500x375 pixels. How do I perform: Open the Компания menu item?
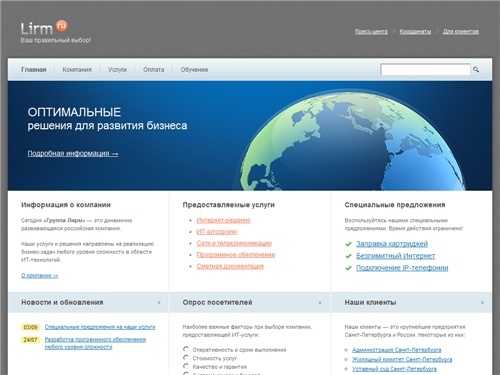[77, 70]
